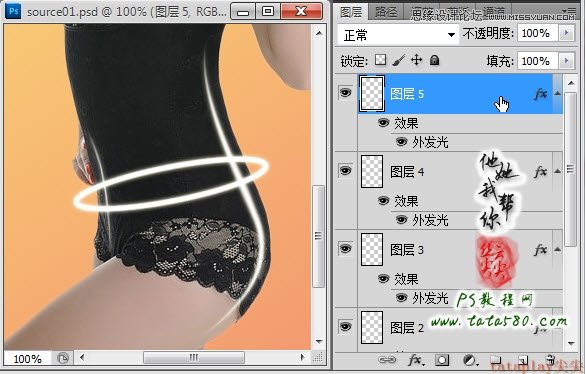585x374 pixels.
Task: Switch to the 路径 tab
Action: tap(386, 13)
